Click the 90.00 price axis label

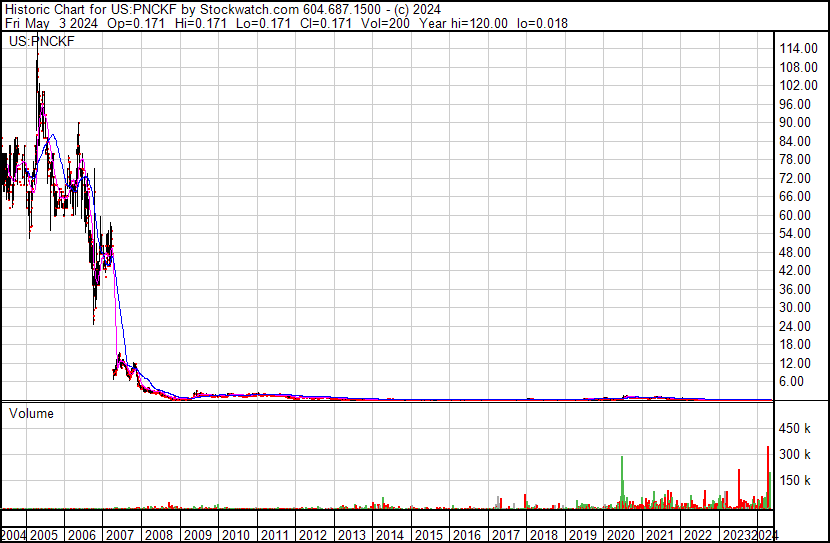[795, 122]
